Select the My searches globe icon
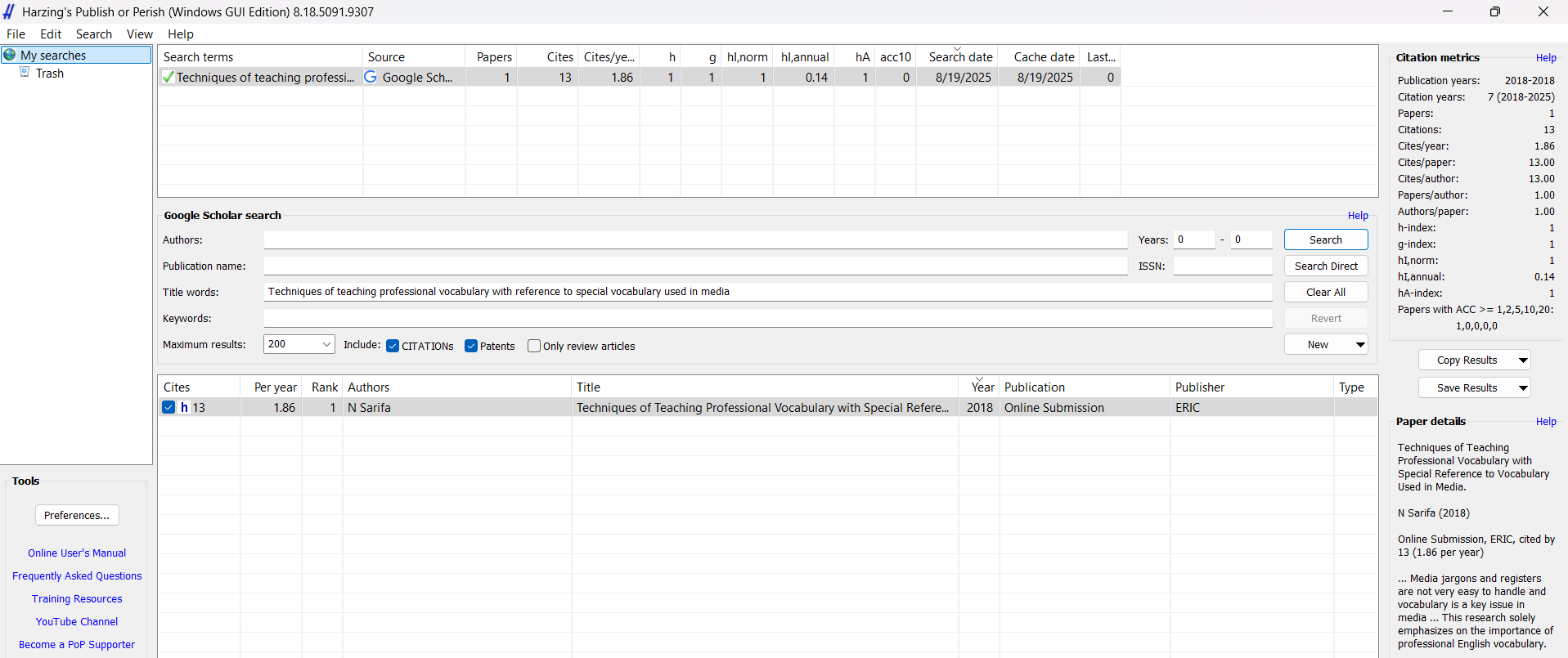The image size is (1568, 658). click(10, 55)
